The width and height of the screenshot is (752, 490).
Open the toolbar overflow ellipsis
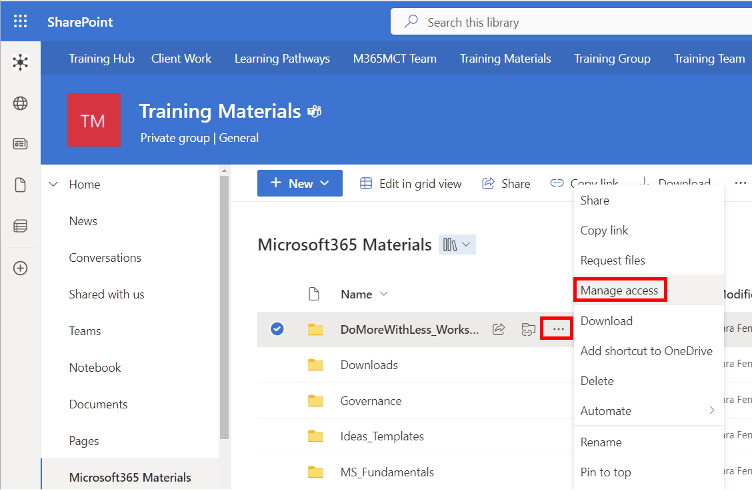(x=740, y=183)
